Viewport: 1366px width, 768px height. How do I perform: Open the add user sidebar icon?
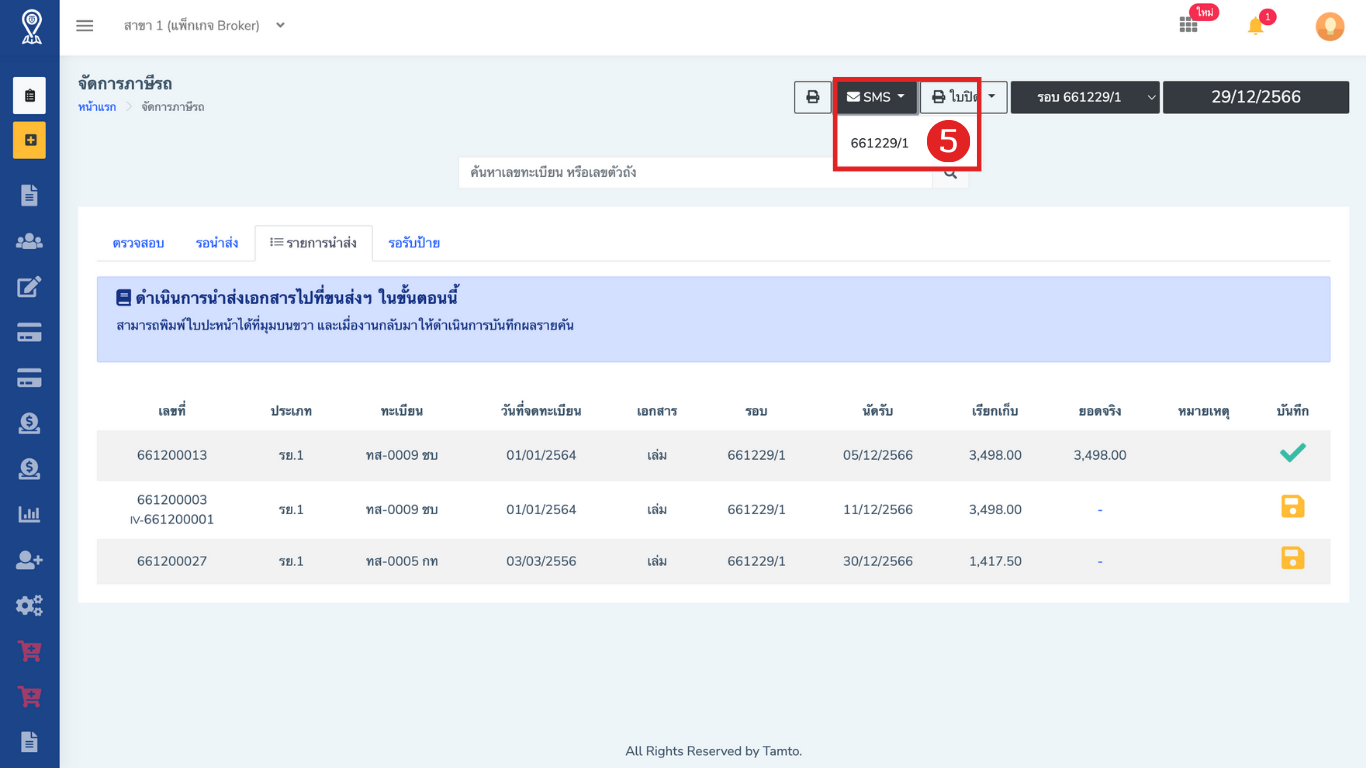pyautogui.click(x=29, y=560)
